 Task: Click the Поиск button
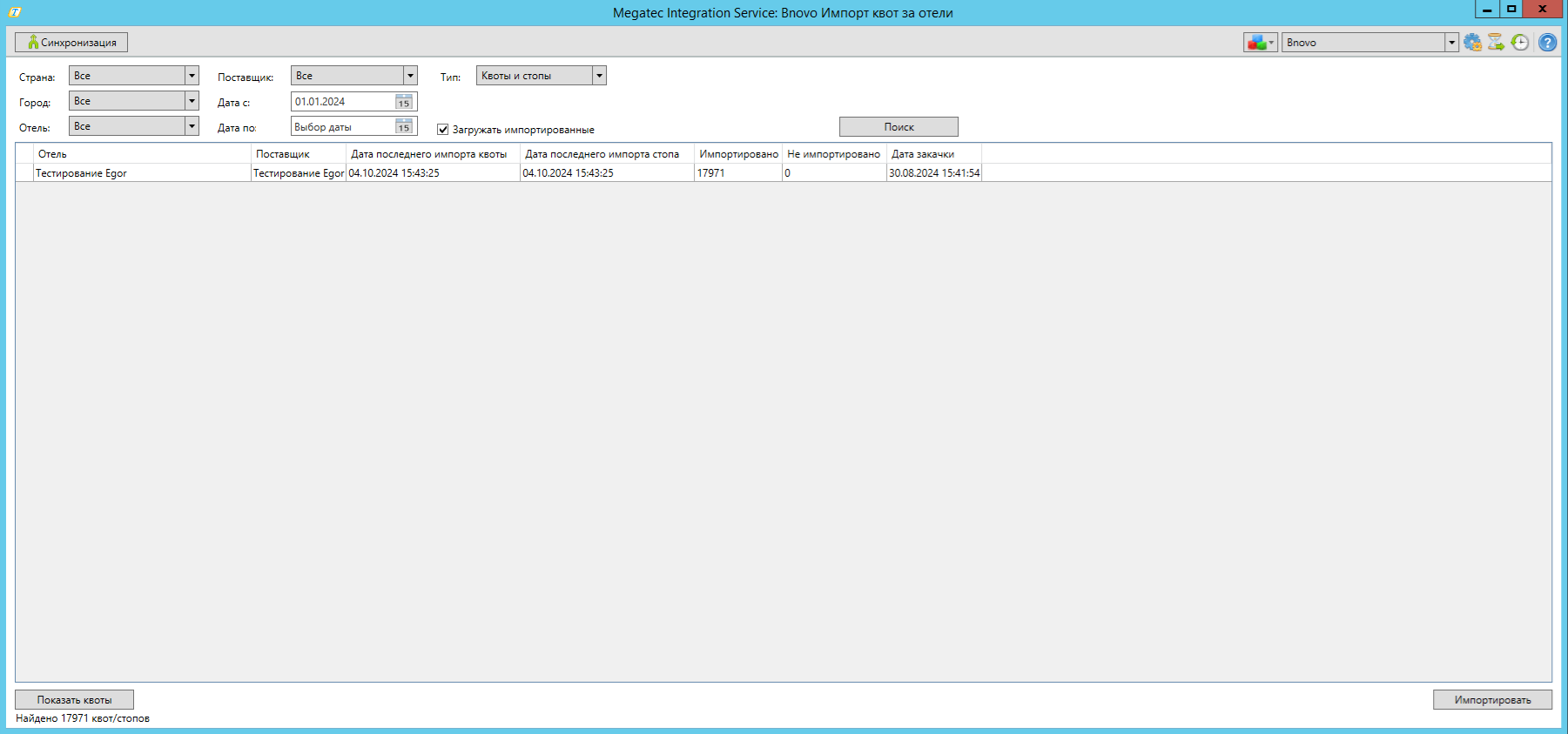point(898,127)
